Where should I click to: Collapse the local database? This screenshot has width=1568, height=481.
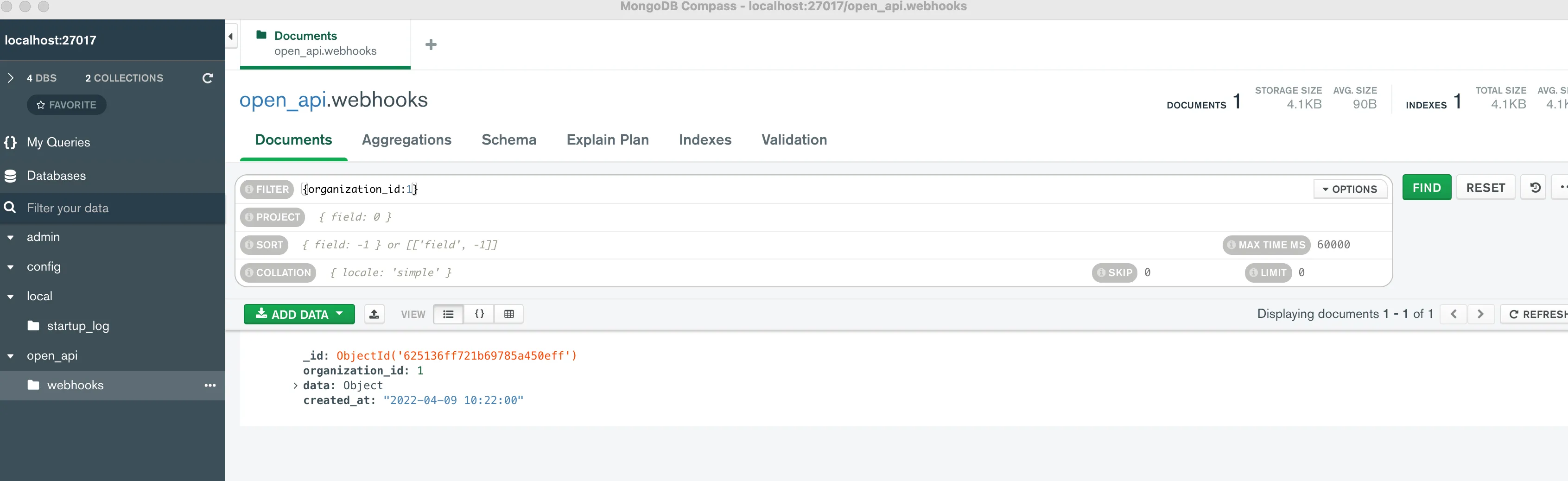(10, 297)
